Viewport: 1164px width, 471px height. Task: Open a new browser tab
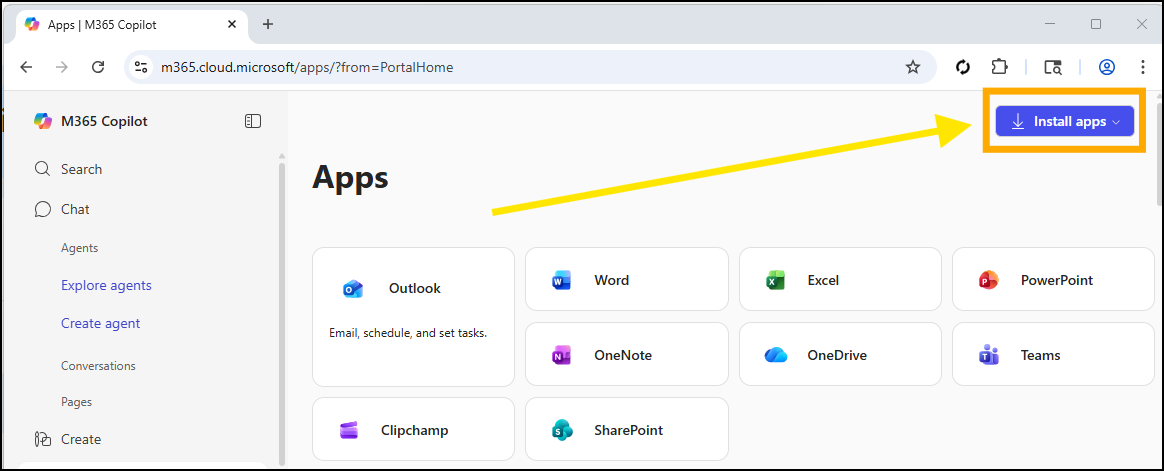coord(268,25)
